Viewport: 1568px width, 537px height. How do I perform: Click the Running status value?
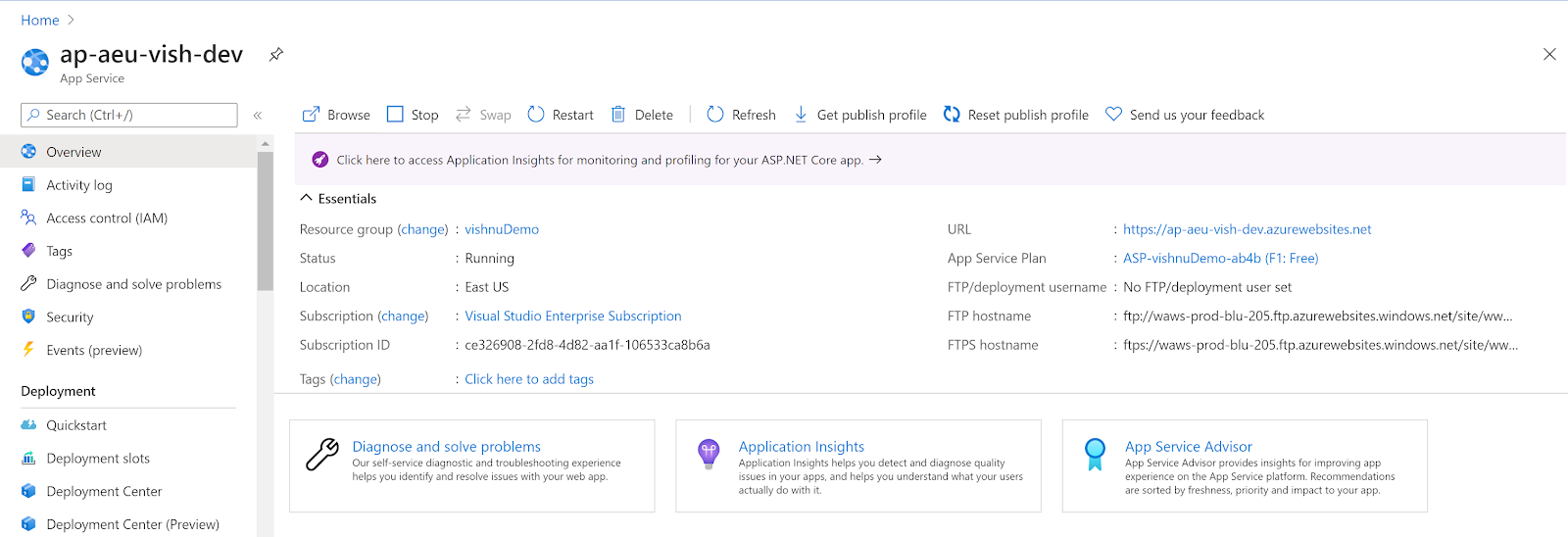click(x=489, y=258)
